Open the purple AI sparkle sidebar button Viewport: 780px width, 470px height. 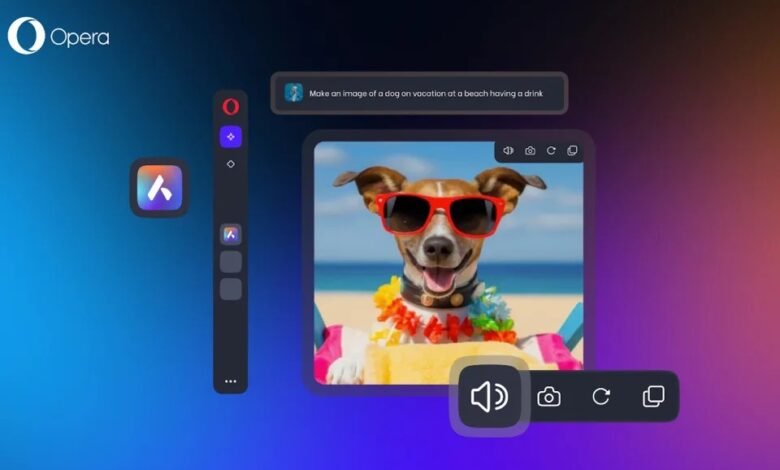(x=231, y=137)
